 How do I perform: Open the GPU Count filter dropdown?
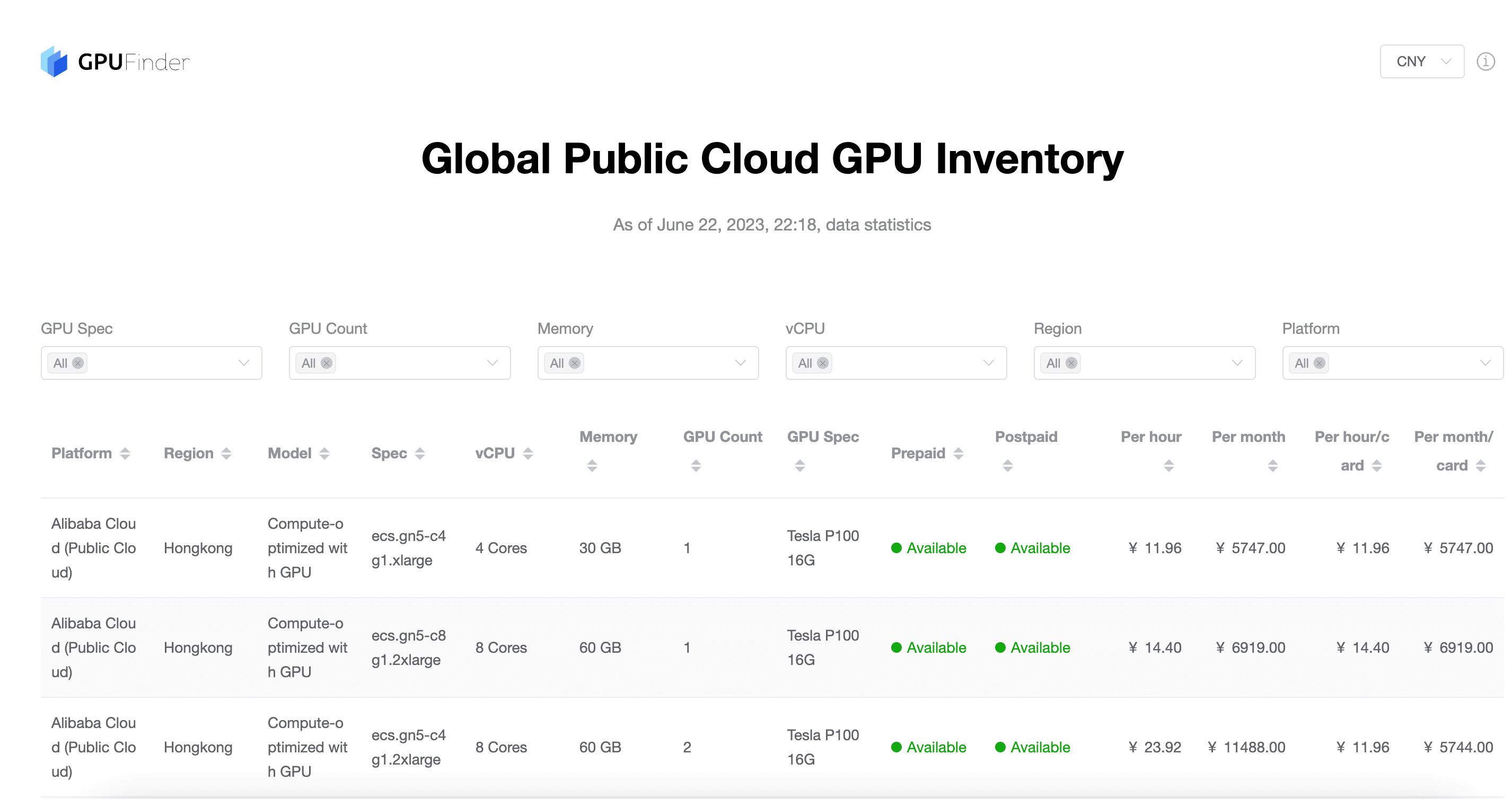(x=400, y=363)
